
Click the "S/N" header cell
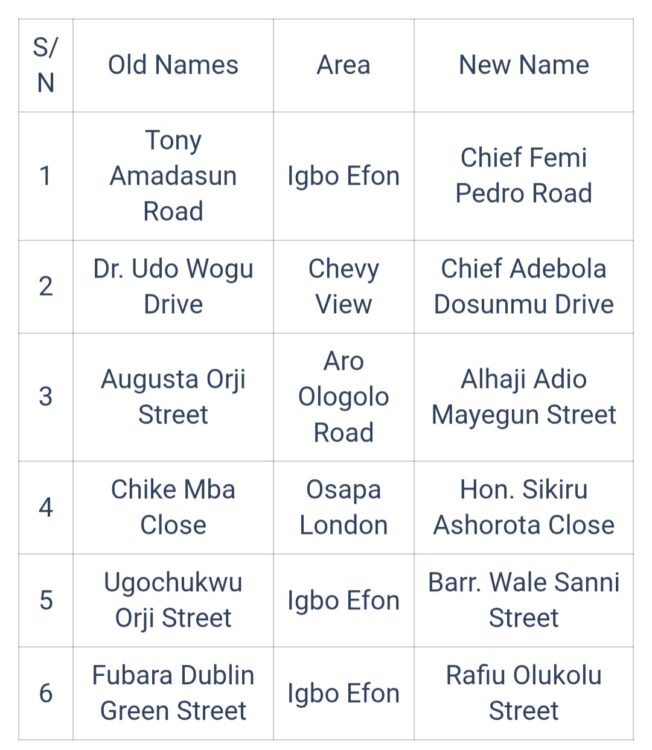46,65
